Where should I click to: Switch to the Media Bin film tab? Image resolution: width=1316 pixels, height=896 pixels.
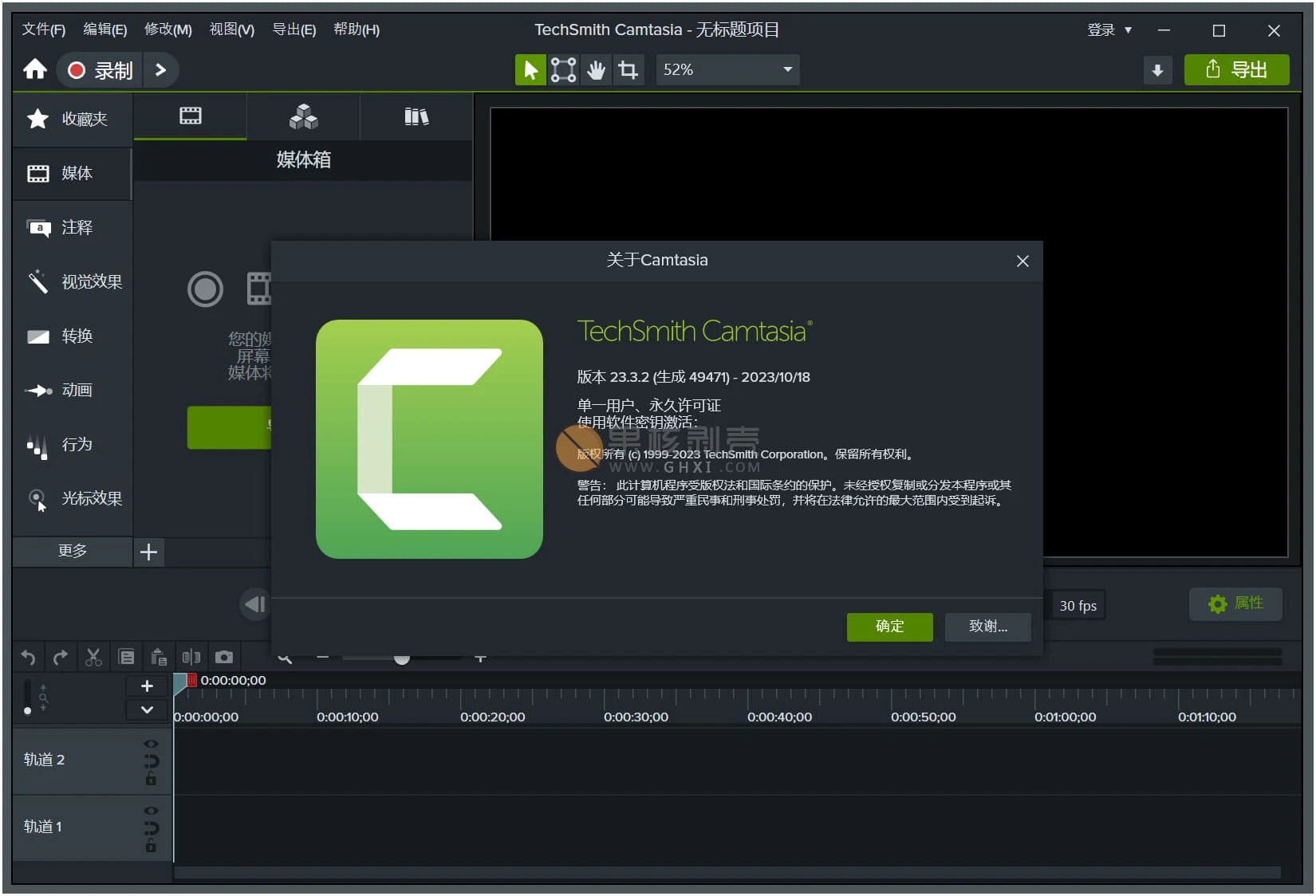[190, 117]
